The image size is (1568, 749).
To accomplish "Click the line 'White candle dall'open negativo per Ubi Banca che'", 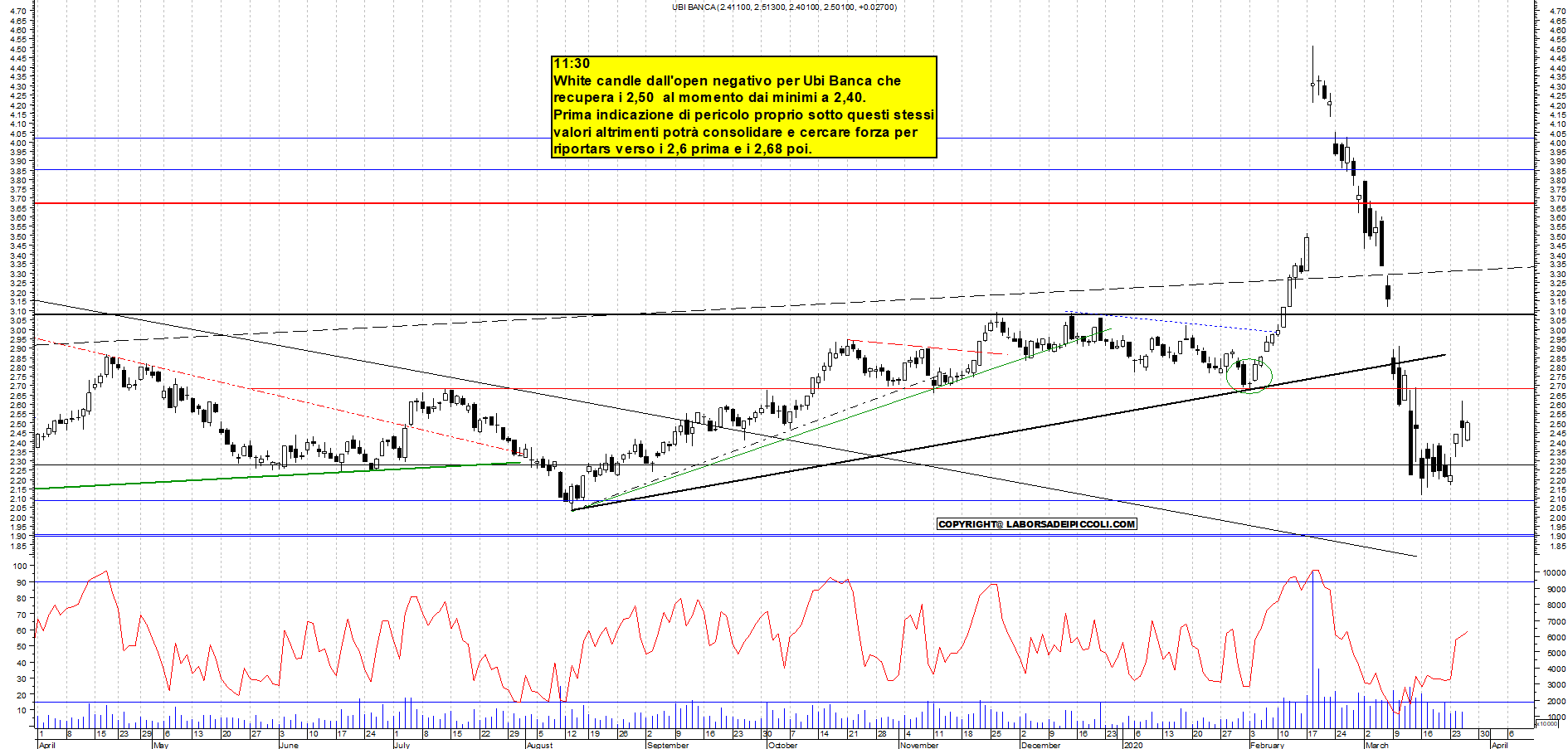I will (x=727, y=80).
